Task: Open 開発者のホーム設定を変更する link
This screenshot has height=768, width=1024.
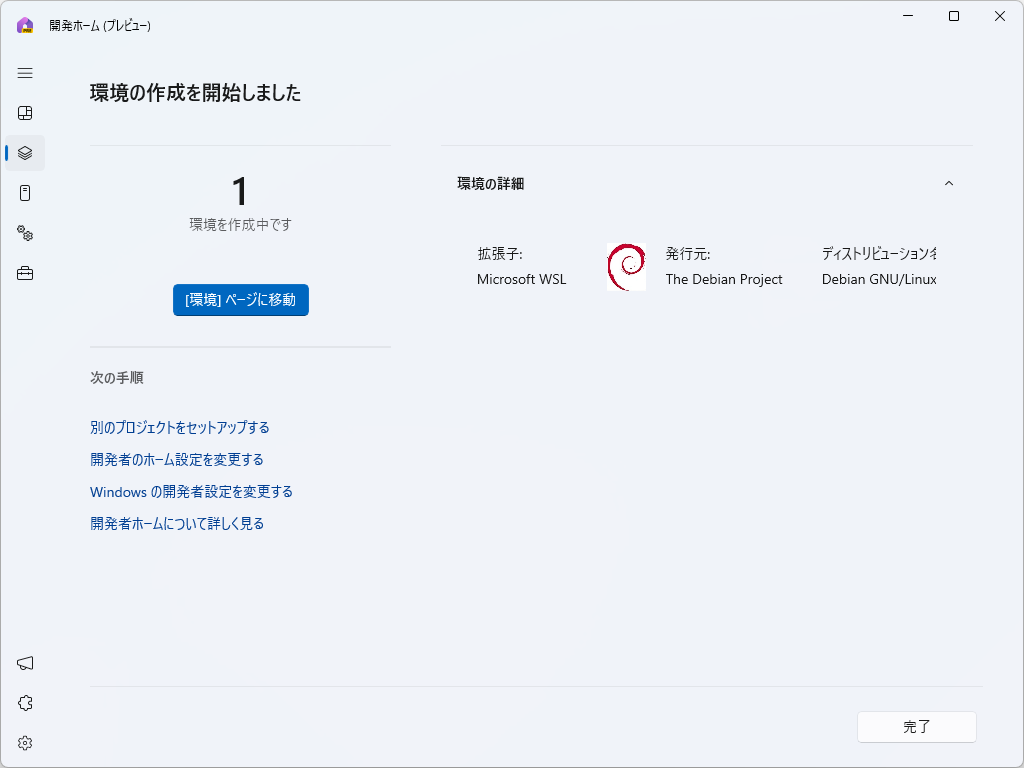Action: [x=175, y=459]
